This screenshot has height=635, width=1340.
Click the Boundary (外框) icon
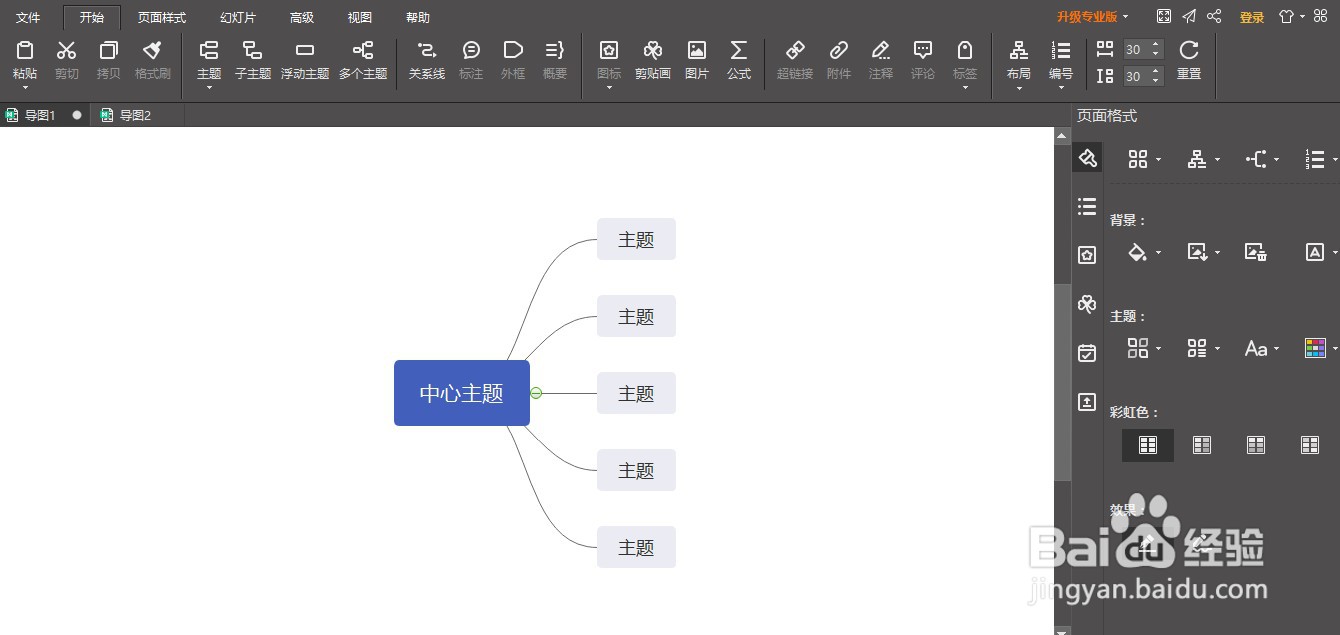[x=513, y=50]
